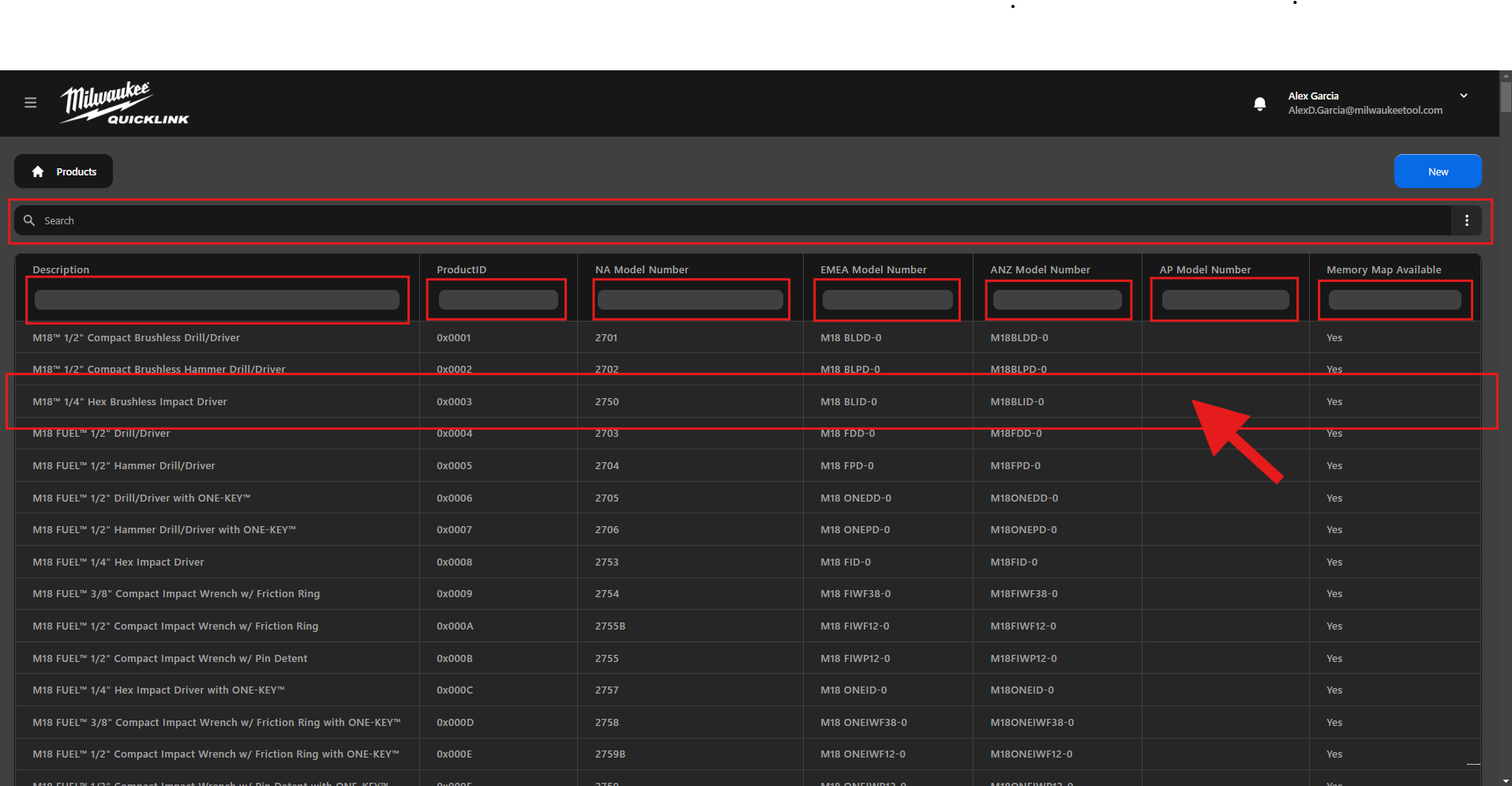Image resolution: width=1512 pixels, height=786 pixels.
Task: Open the search bar three-dot options menu
Action: (1467, 220)
